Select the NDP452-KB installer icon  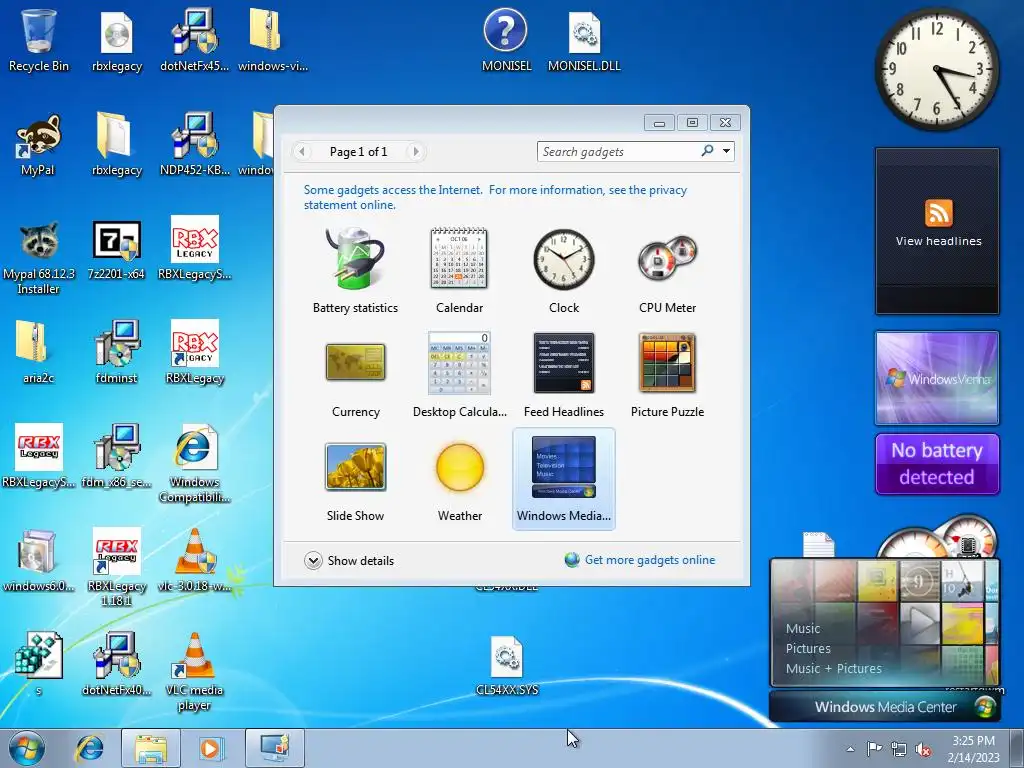pyautogui.click(x=194, y=144)
